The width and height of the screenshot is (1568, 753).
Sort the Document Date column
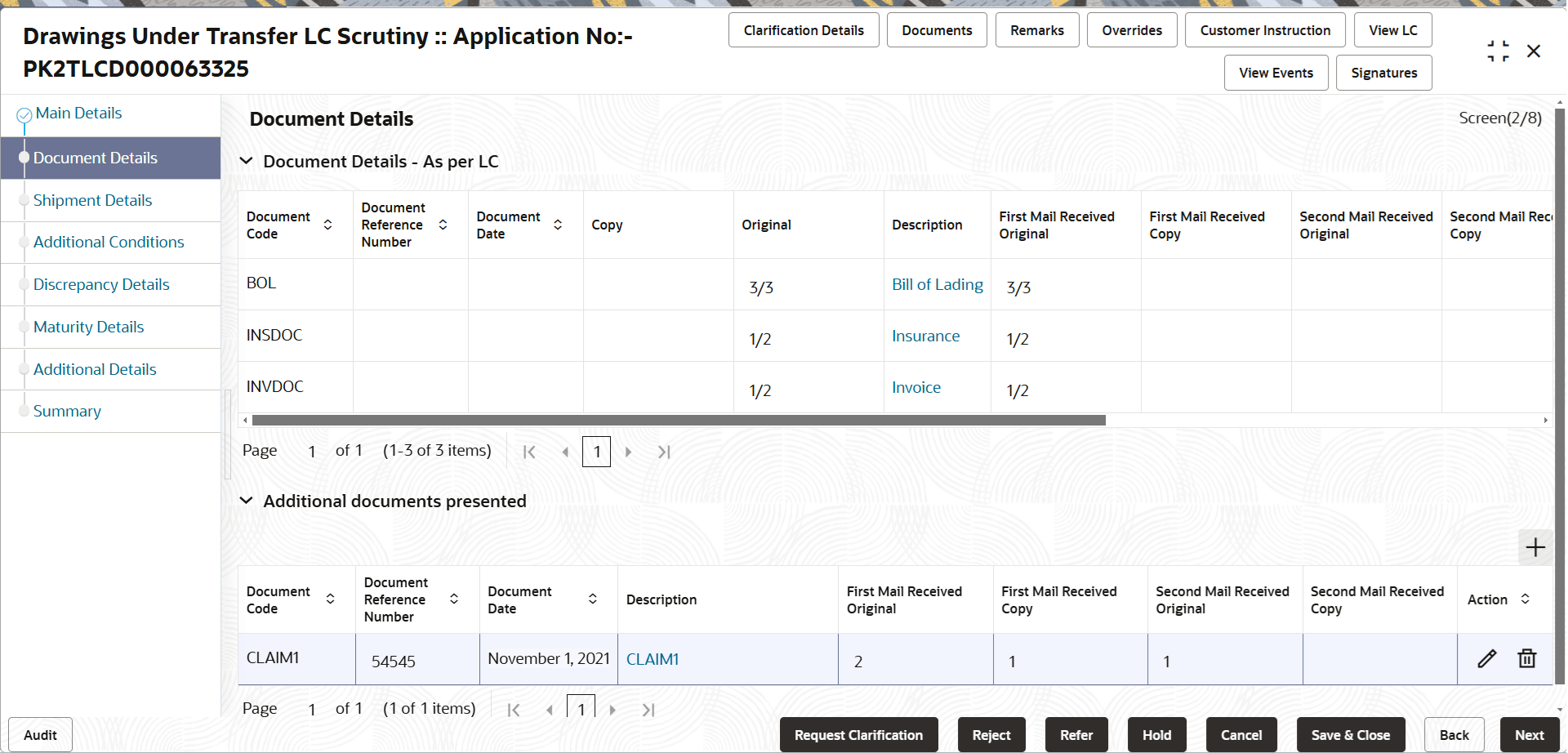(559, 224)
